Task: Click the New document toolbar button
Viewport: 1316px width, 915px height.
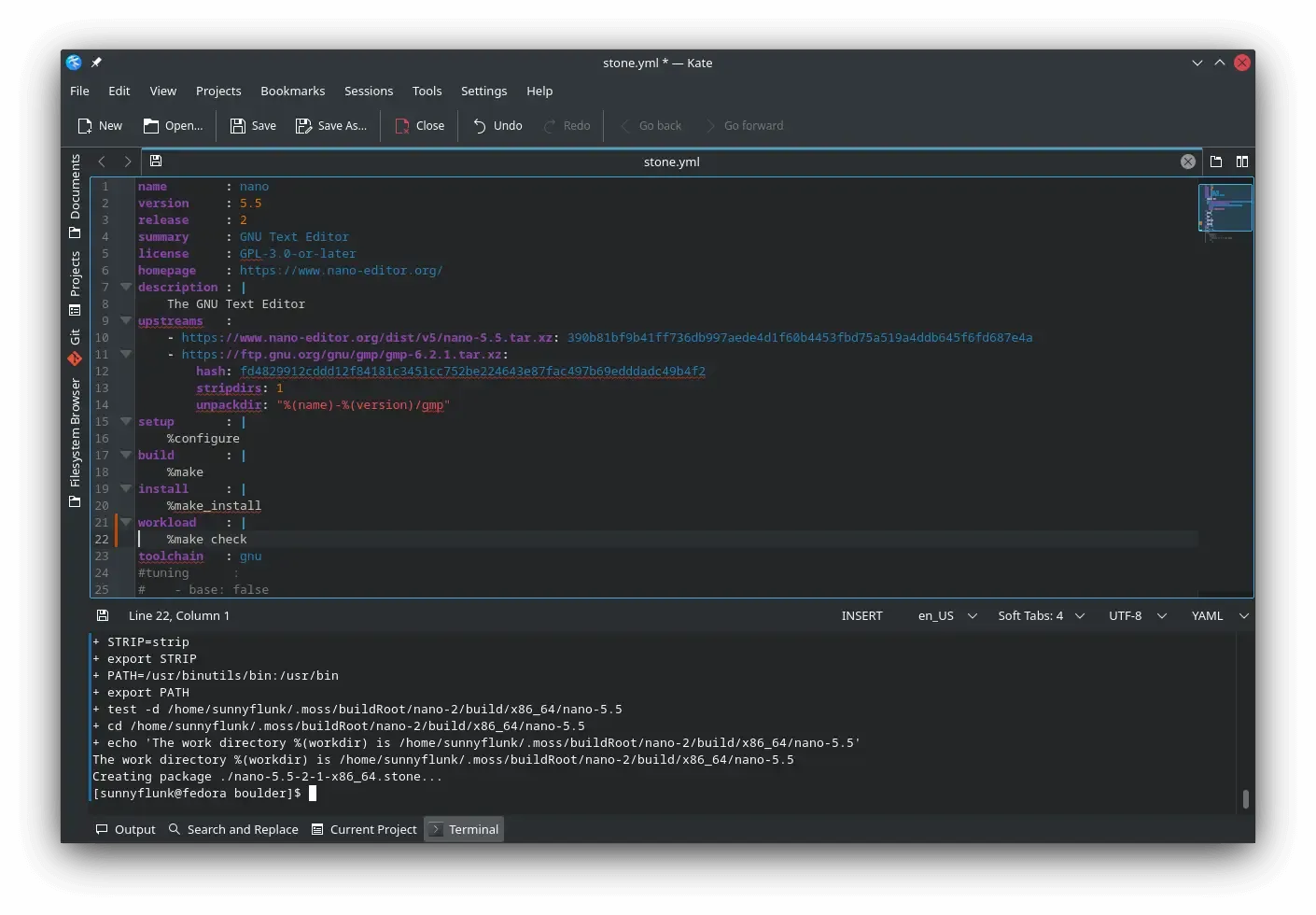Action: (100, 126)
